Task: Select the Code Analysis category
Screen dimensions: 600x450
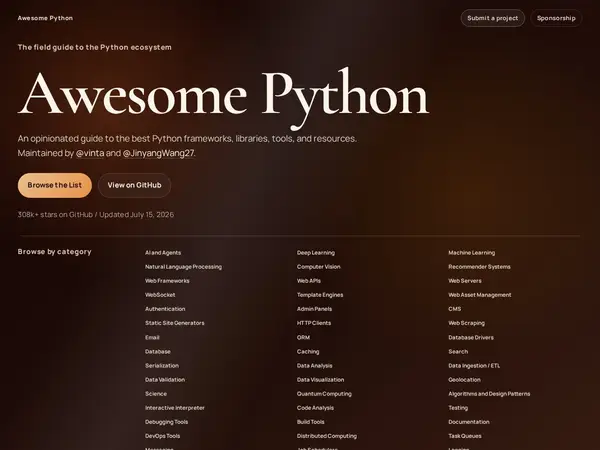Action: click(x=315, y=408)
